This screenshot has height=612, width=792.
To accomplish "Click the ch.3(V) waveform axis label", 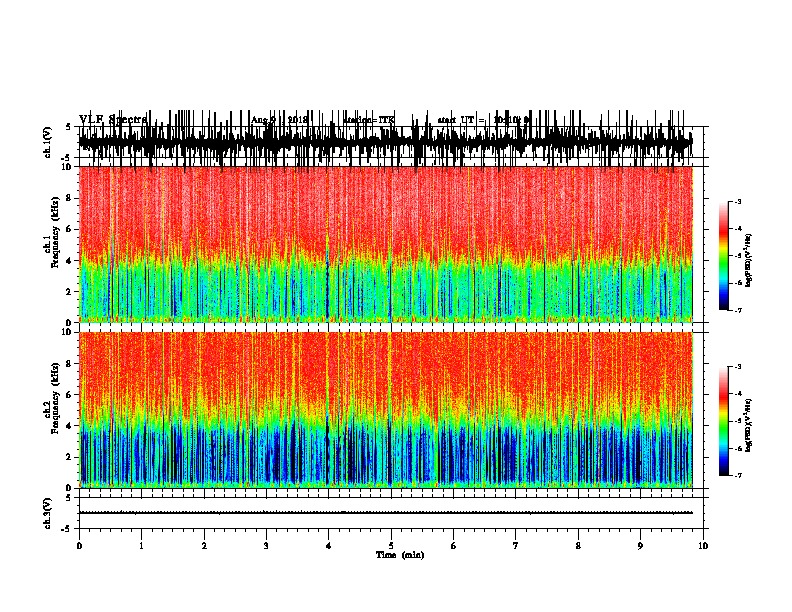I will pyautogui.click(x=48, y=513).
